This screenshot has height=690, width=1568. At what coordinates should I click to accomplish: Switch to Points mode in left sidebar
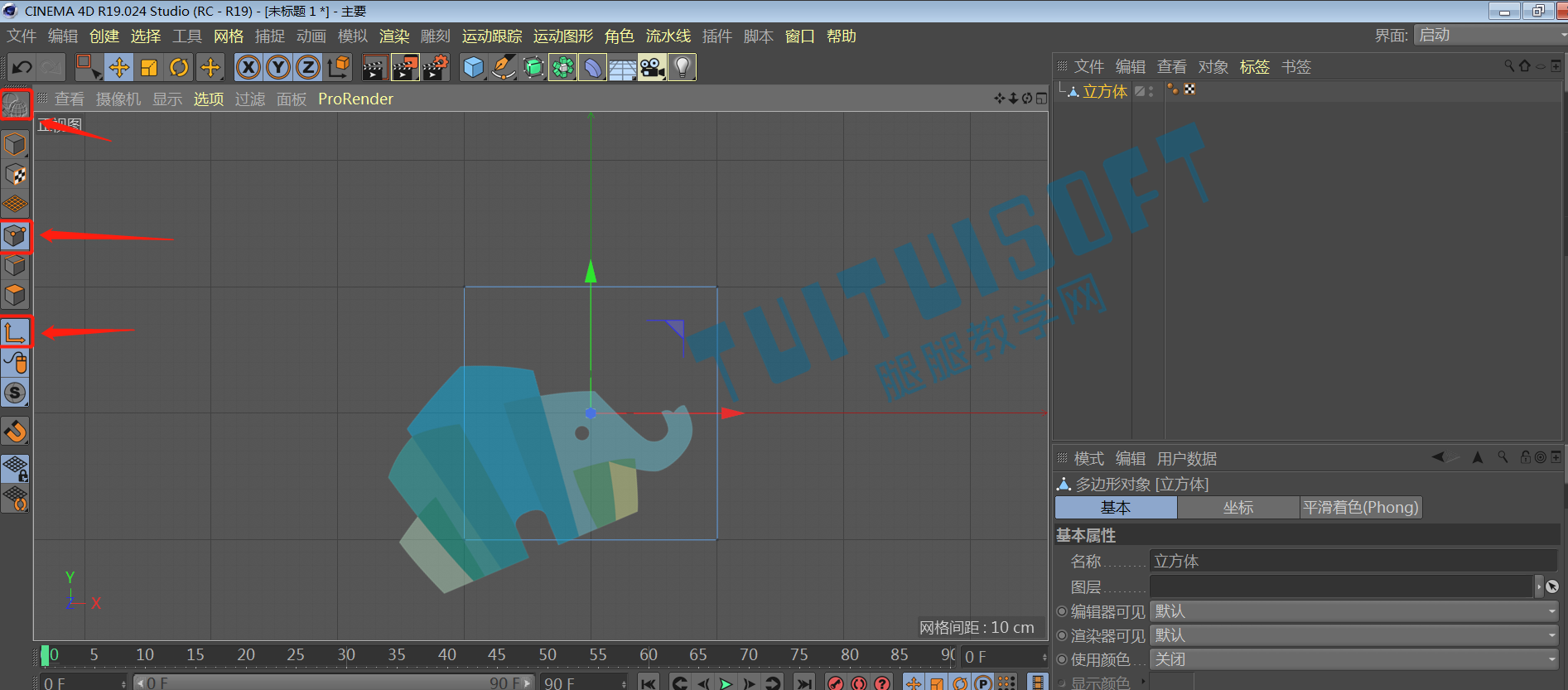(16, 236)
